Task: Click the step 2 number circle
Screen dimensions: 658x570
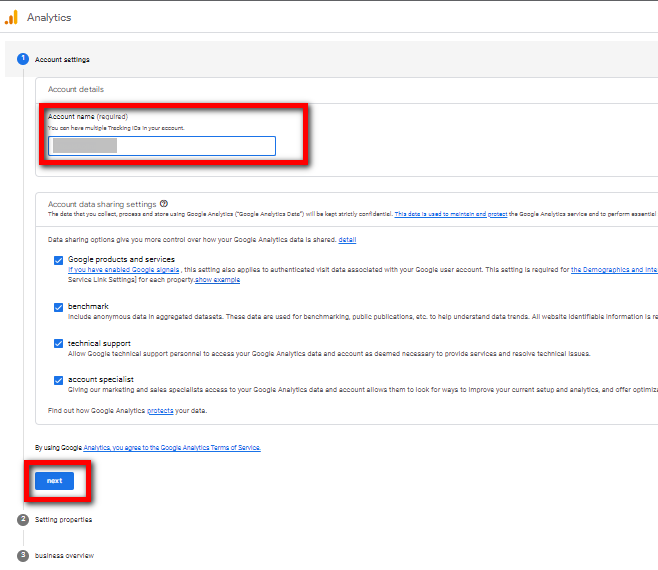Action: pos(22,519)
